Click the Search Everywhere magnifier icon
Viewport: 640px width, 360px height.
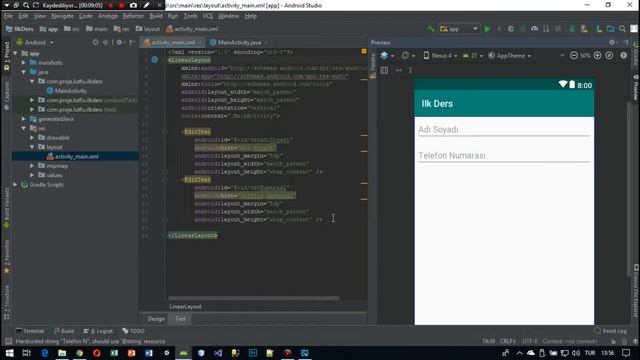622,29
